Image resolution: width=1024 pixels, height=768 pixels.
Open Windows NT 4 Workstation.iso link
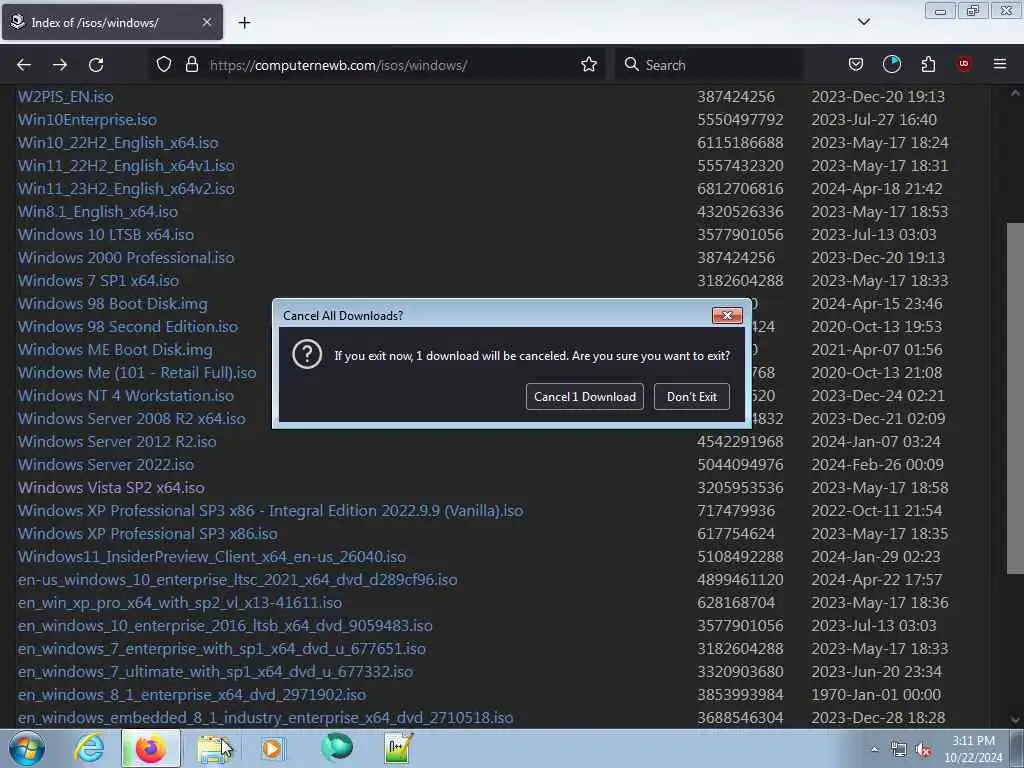click(x=125, y=396)
